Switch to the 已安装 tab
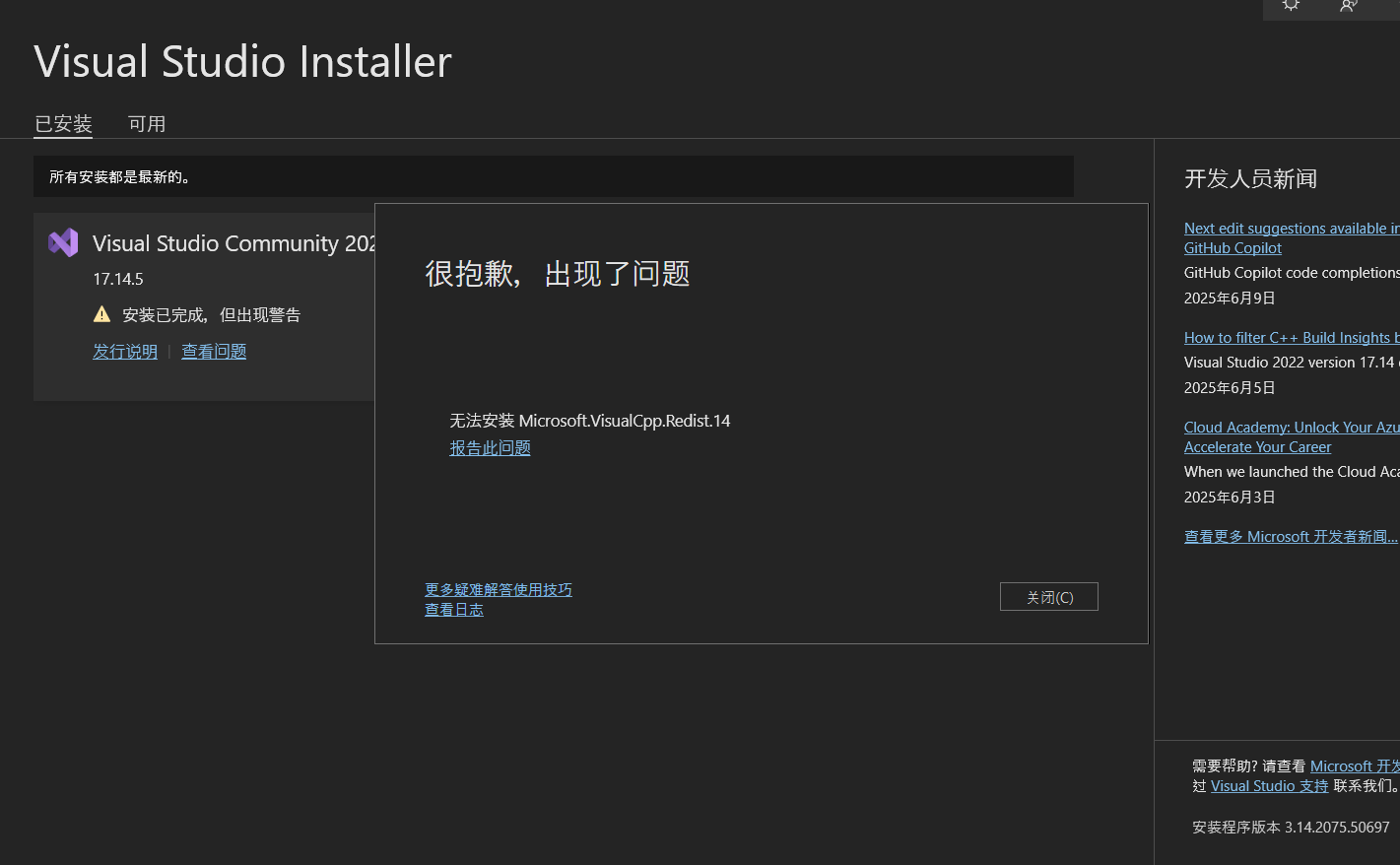Screen dimensions: 1400x865 click(63, 124)
